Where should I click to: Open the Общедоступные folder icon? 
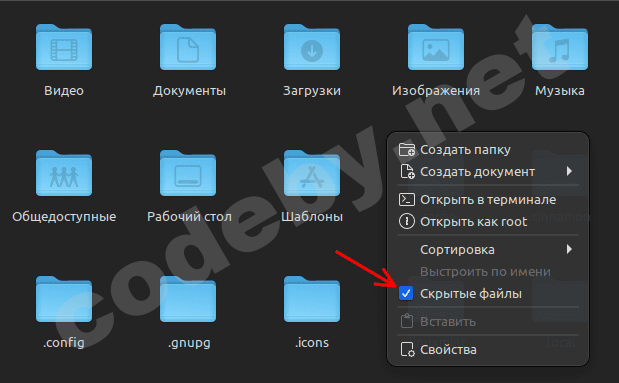pyautogui.click(x=64, y=173)
